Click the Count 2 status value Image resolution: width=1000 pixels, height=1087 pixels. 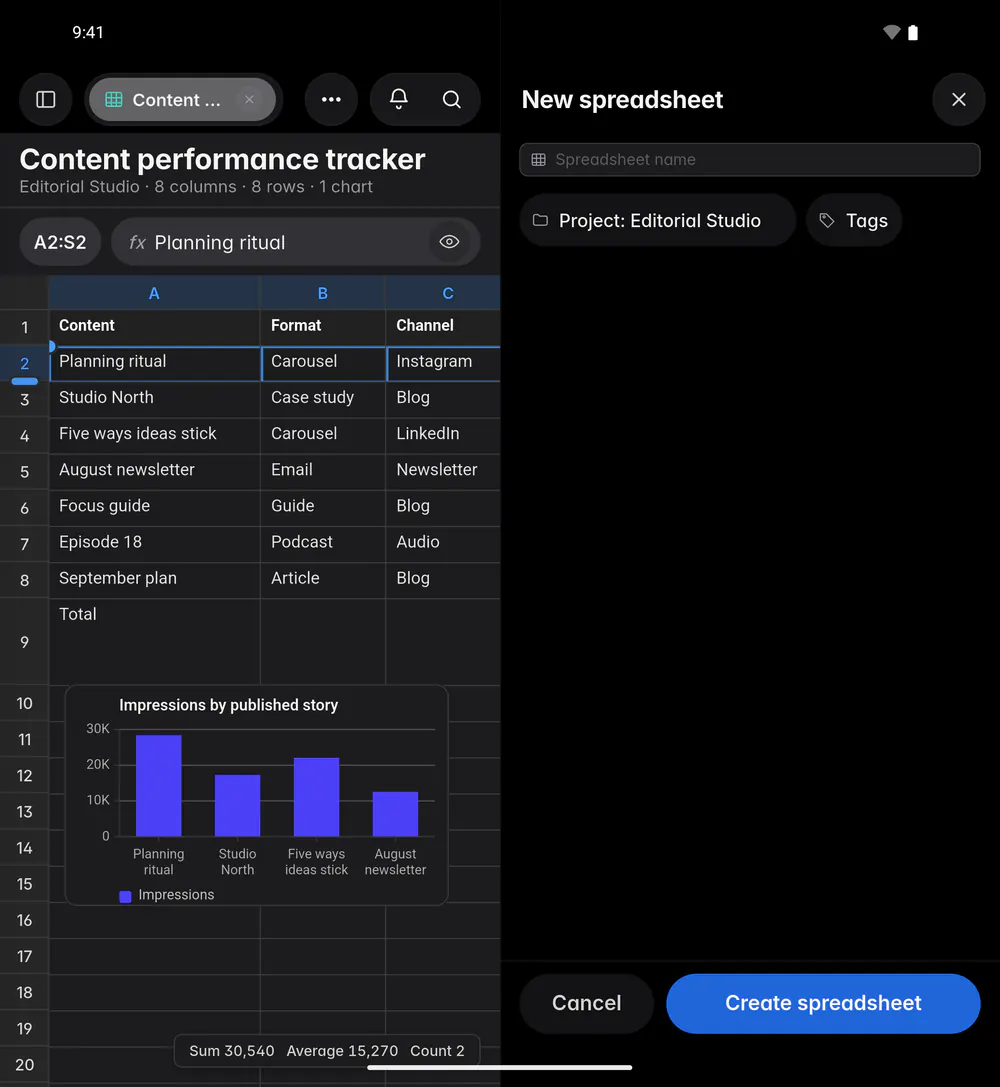tap(437, 1051)
